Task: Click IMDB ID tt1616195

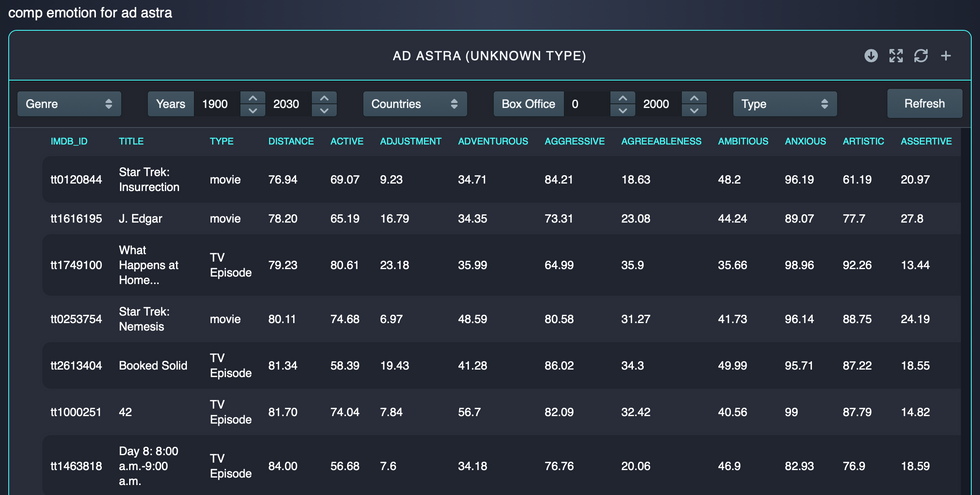Action: coord(76,219)
